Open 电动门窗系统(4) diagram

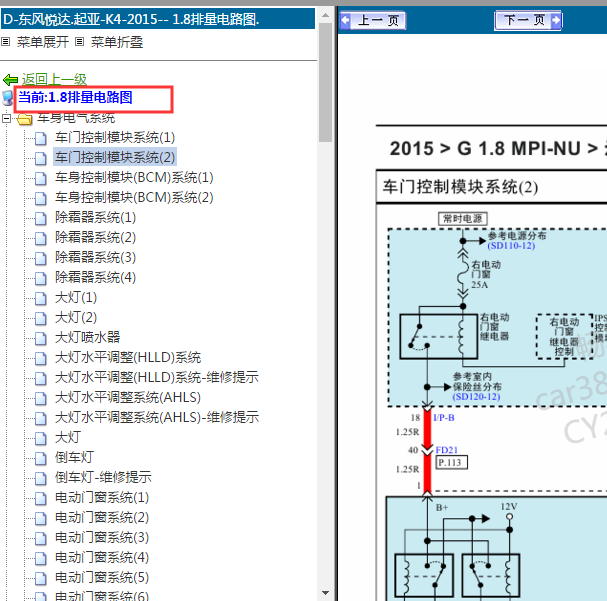[102, 558]
